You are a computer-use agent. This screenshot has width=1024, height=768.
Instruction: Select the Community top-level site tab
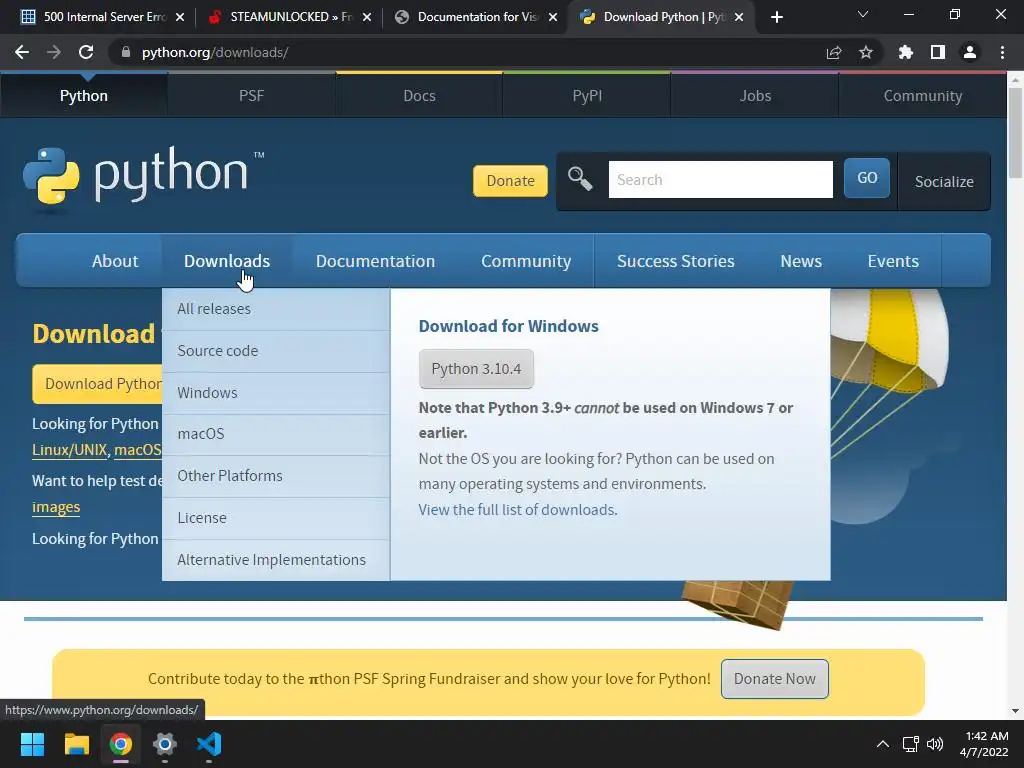[923, 95]
